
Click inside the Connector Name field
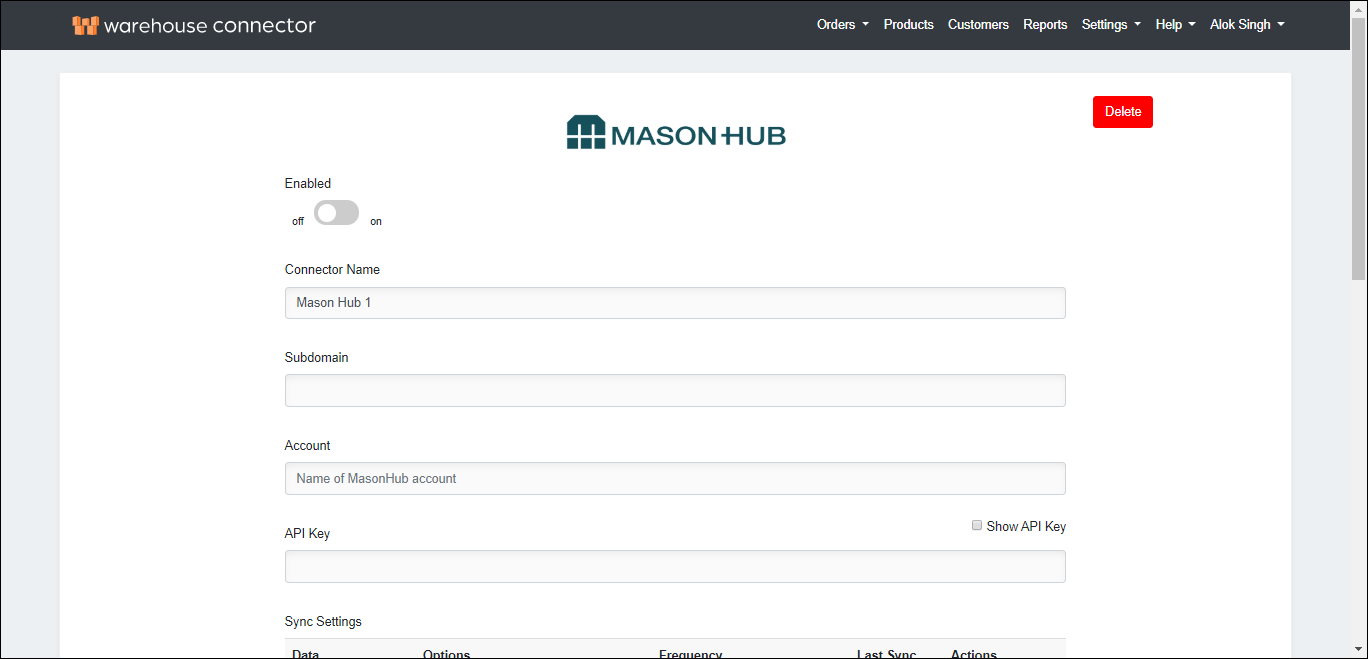click(675, 302)
